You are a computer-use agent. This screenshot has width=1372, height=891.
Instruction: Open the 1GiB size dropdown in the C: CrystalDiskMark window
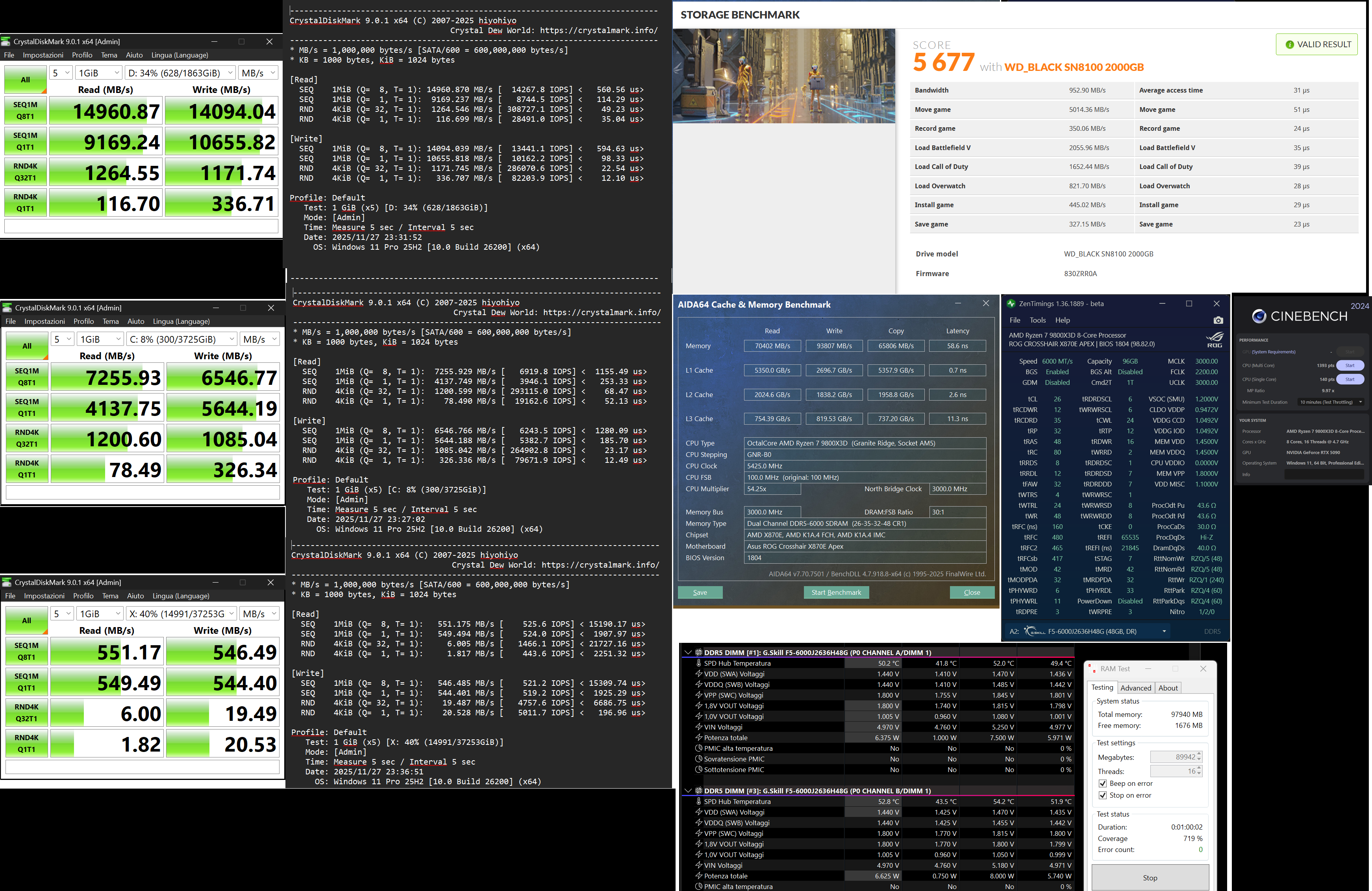click(101, 339)
